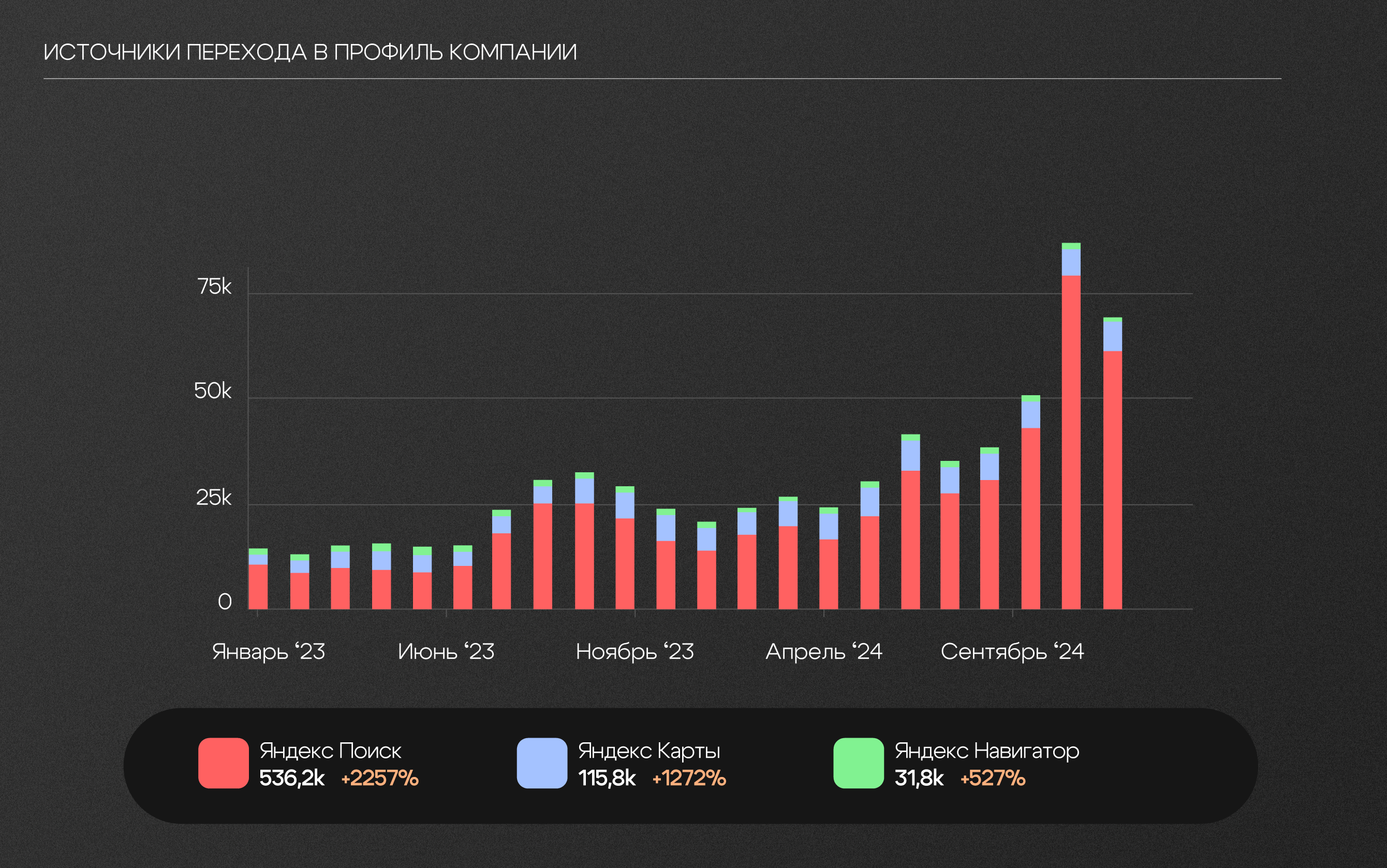Click the Сентябрь '24 axis label
Viewport: 1387px width, 868px height.
click(x=1012, y=652)
